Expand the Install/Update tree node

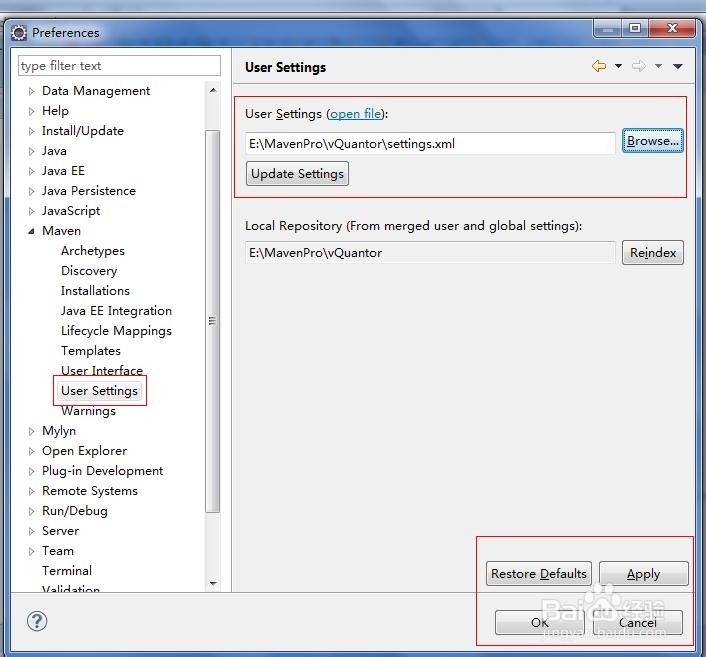[x=31, y=131]
